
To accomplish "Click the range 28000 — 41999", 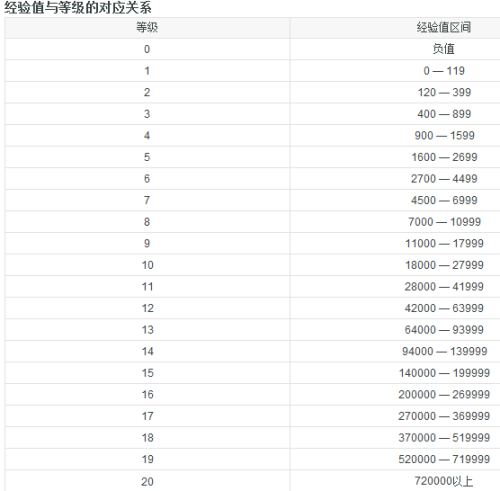I will click(x=444, y=286).
